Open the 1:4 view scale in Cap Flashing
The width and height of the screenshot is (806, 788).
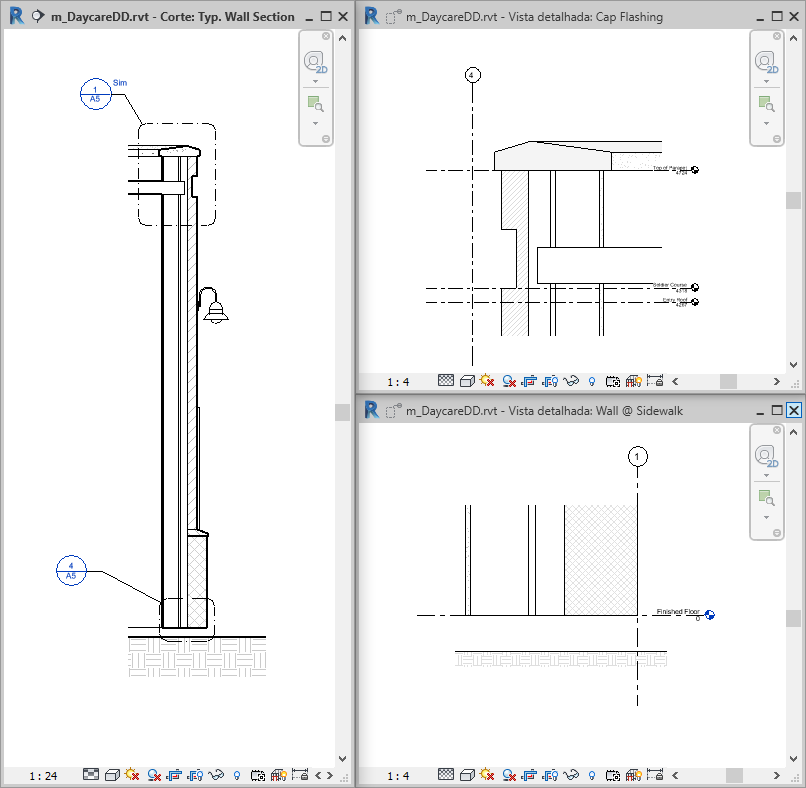[398, 382]
